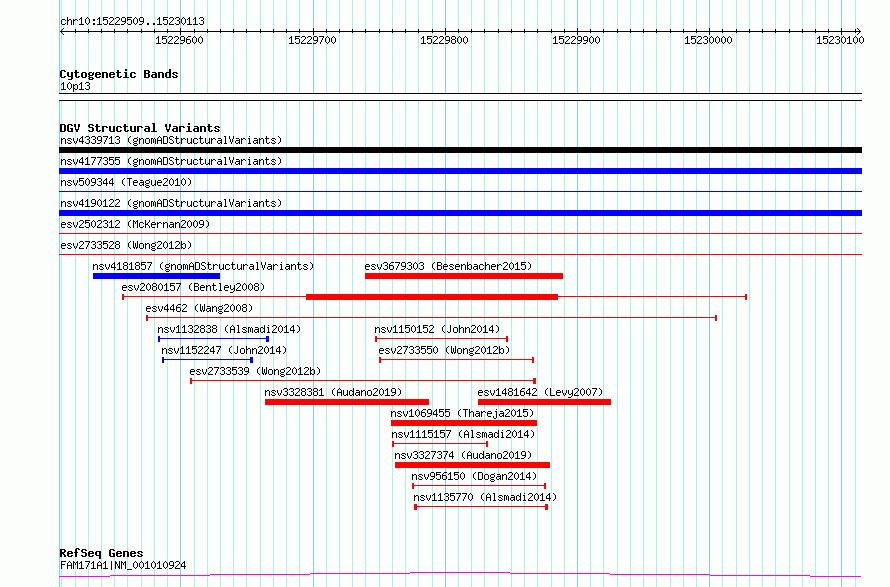
Task: Open nsv509344 (Teague2010) variant label
Action: point(126,182)
